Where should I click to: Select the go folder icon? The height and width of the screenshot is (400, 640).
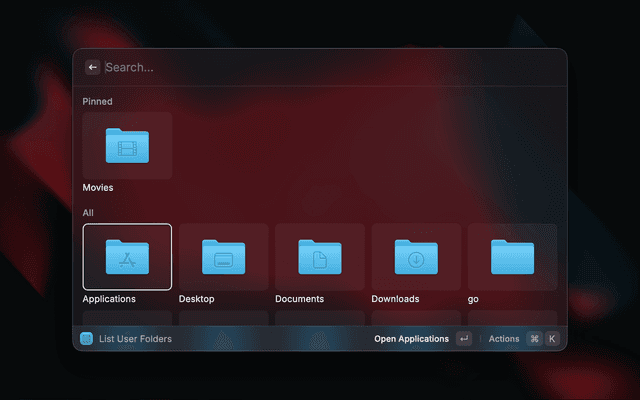(x=513, y=257)
